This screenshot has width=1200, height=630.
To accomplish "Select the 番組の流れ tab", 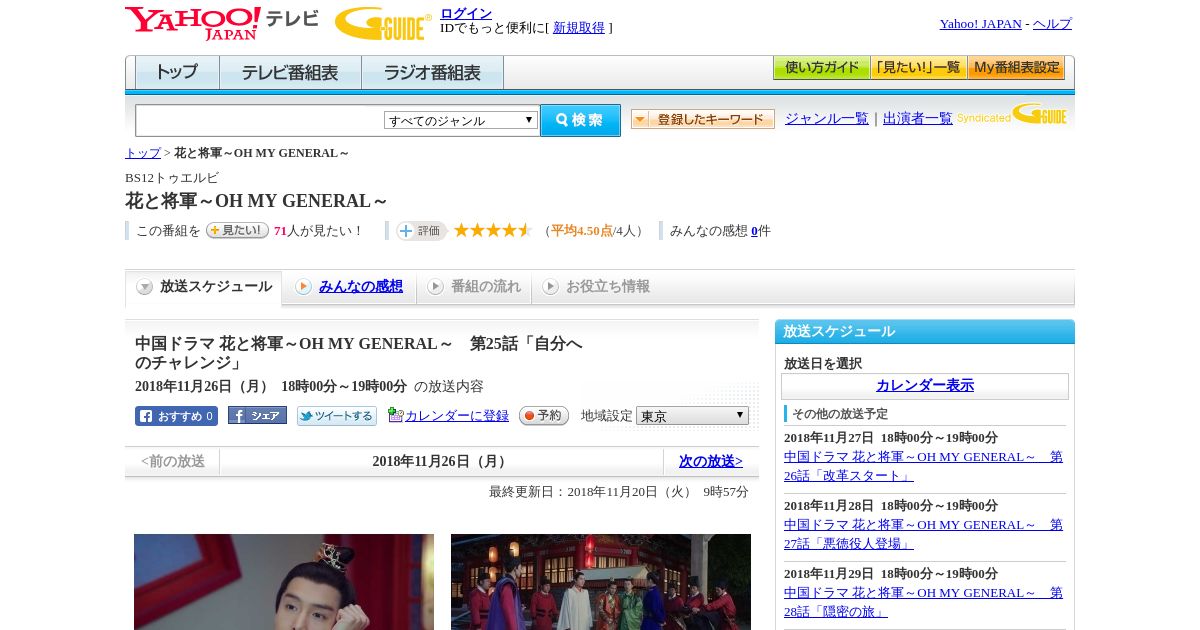I will pyautogui.click(x=474, y=287).
